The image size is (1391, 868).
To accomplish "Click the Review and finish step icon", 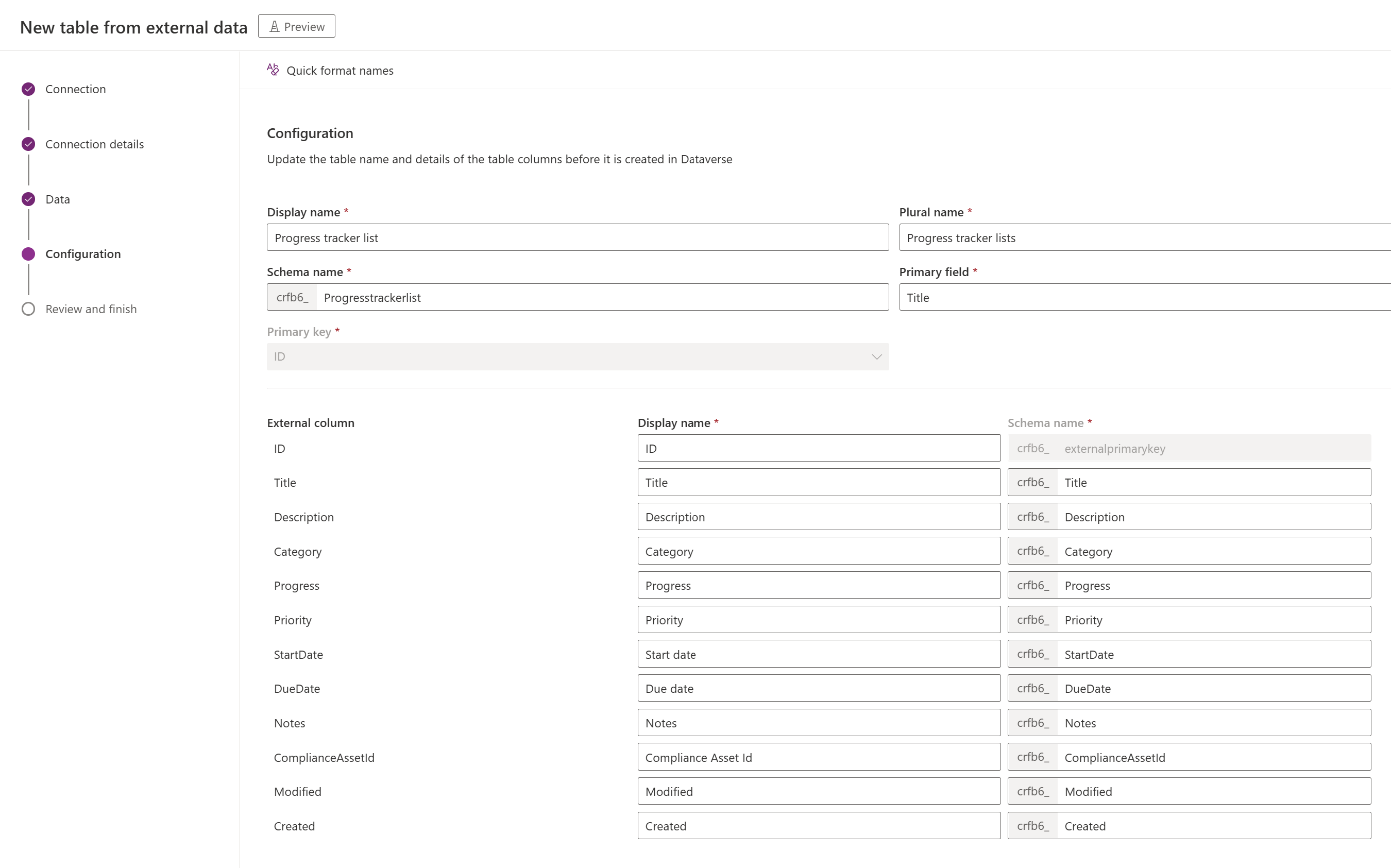I will tap(29, 309).
